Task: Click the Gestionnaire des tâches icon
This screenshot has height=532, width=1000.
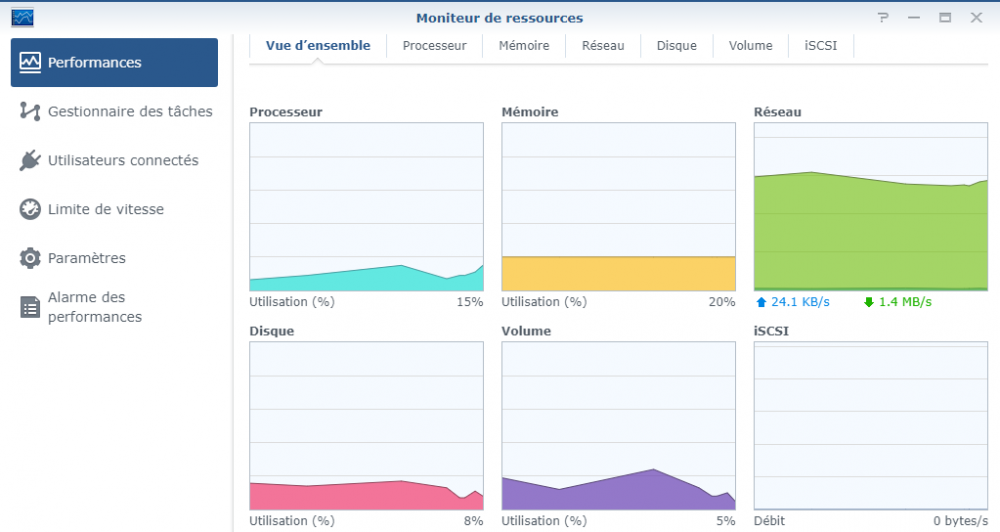Action: [x=30, y=111]
